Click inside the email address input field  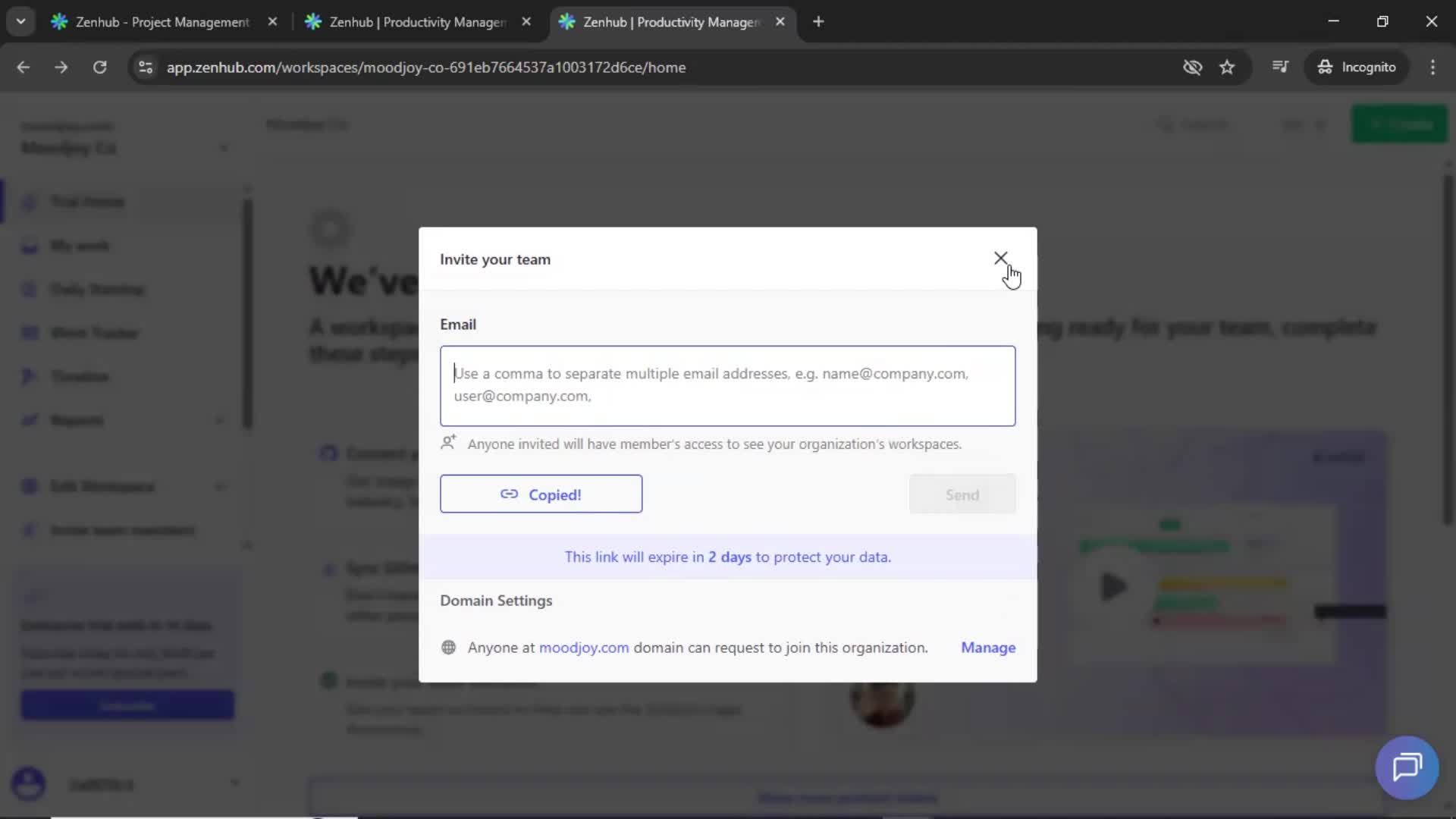(727, 385)
